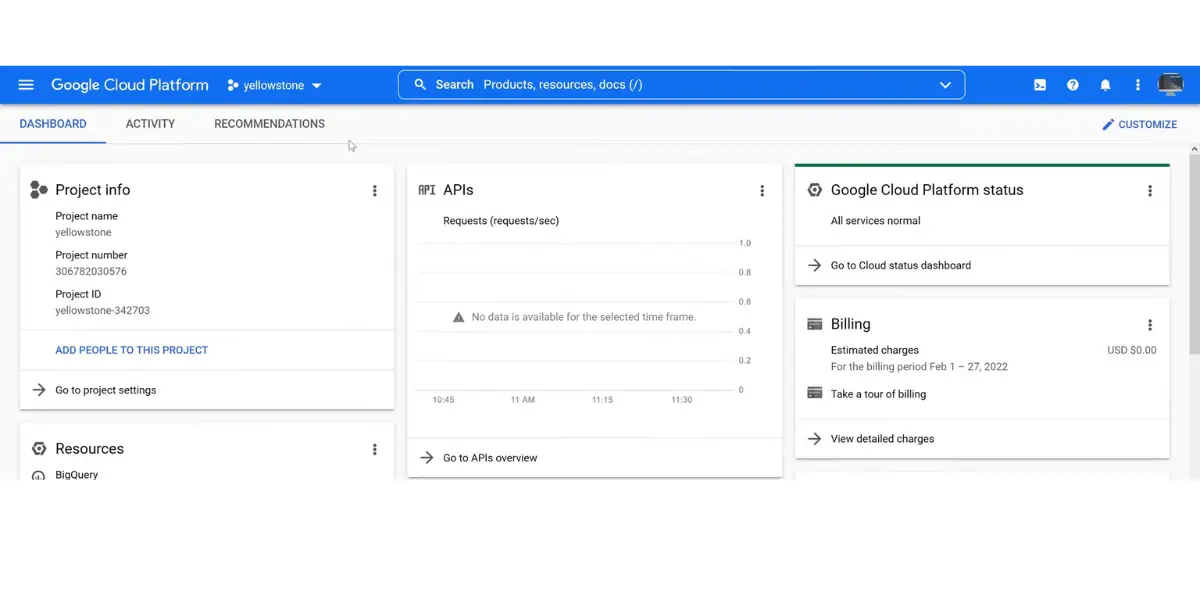
Task: Switch to the Activity tab
Action: tap(150, 124)
